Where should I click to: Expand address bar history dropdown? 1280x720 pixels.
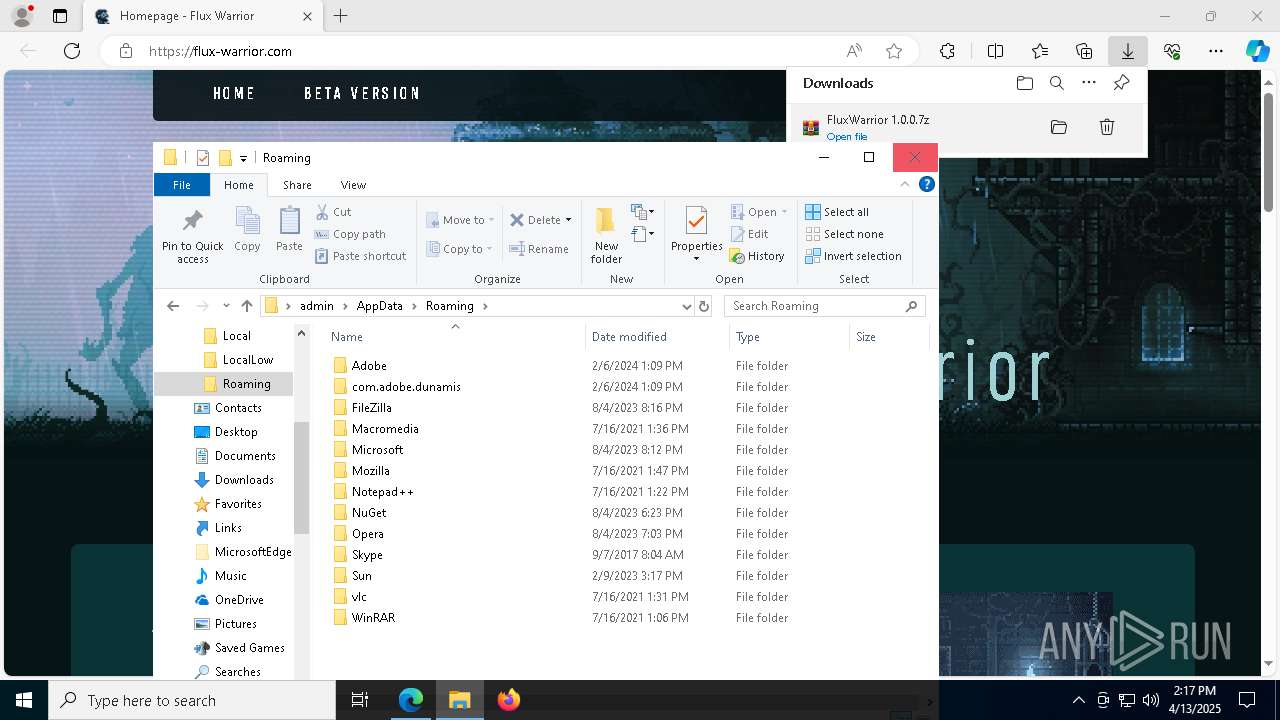(686, 306)
